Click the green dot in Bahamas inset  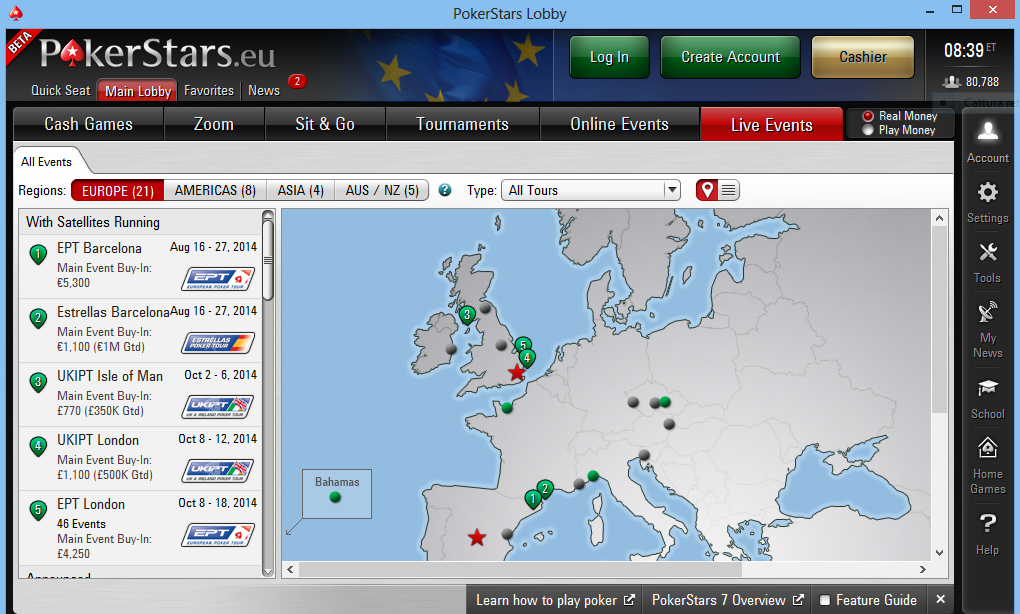(x=335, y=497)
